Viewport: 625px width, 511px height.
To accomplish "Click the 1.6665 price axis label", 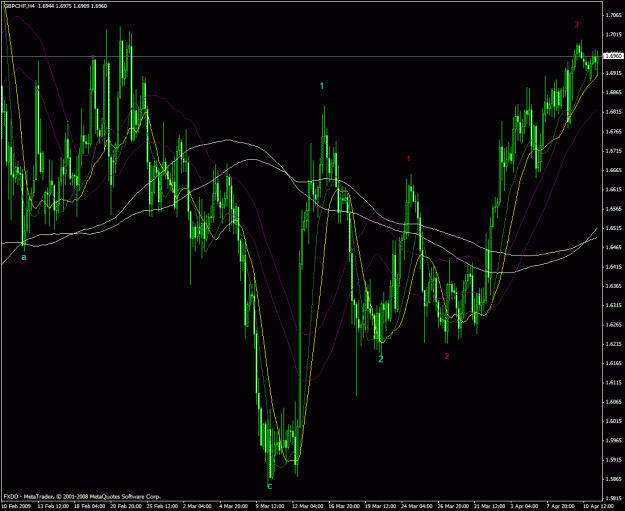I will click(x=613, y=170).
